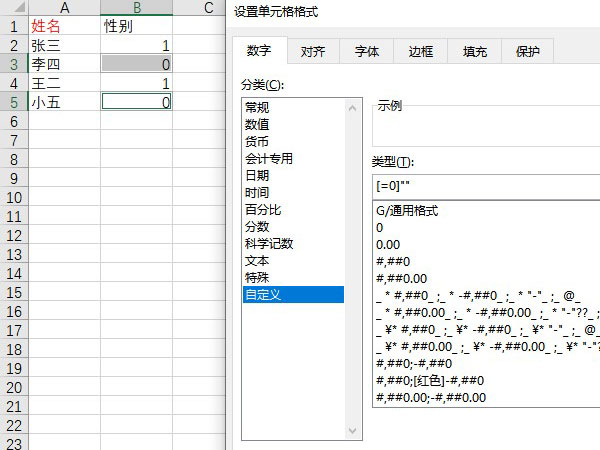Select row 10 header
Screen dimensions: 600x450
pos(14,197)
